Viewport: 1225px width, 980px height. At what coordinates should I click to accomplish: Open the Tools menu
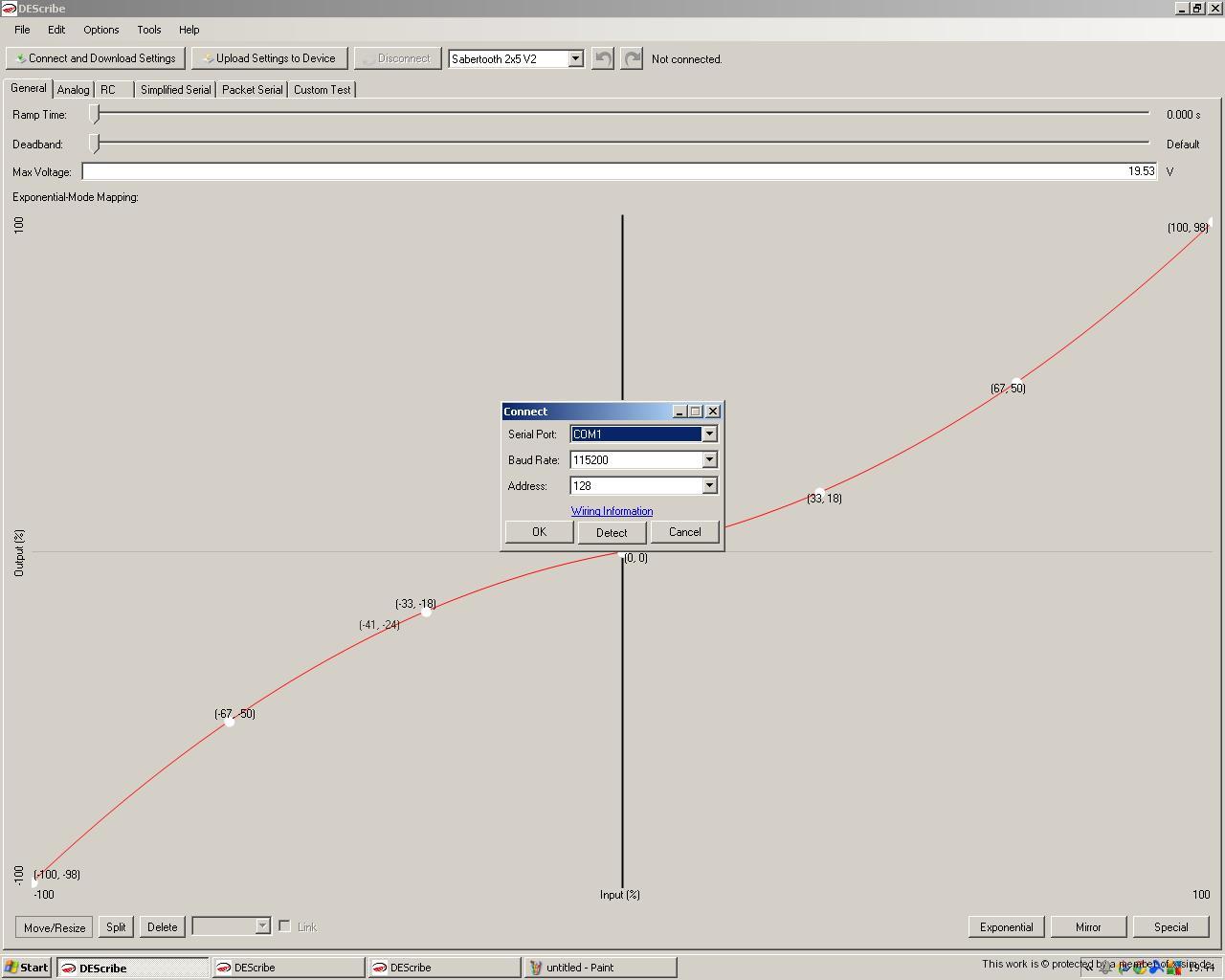(148, 30)
